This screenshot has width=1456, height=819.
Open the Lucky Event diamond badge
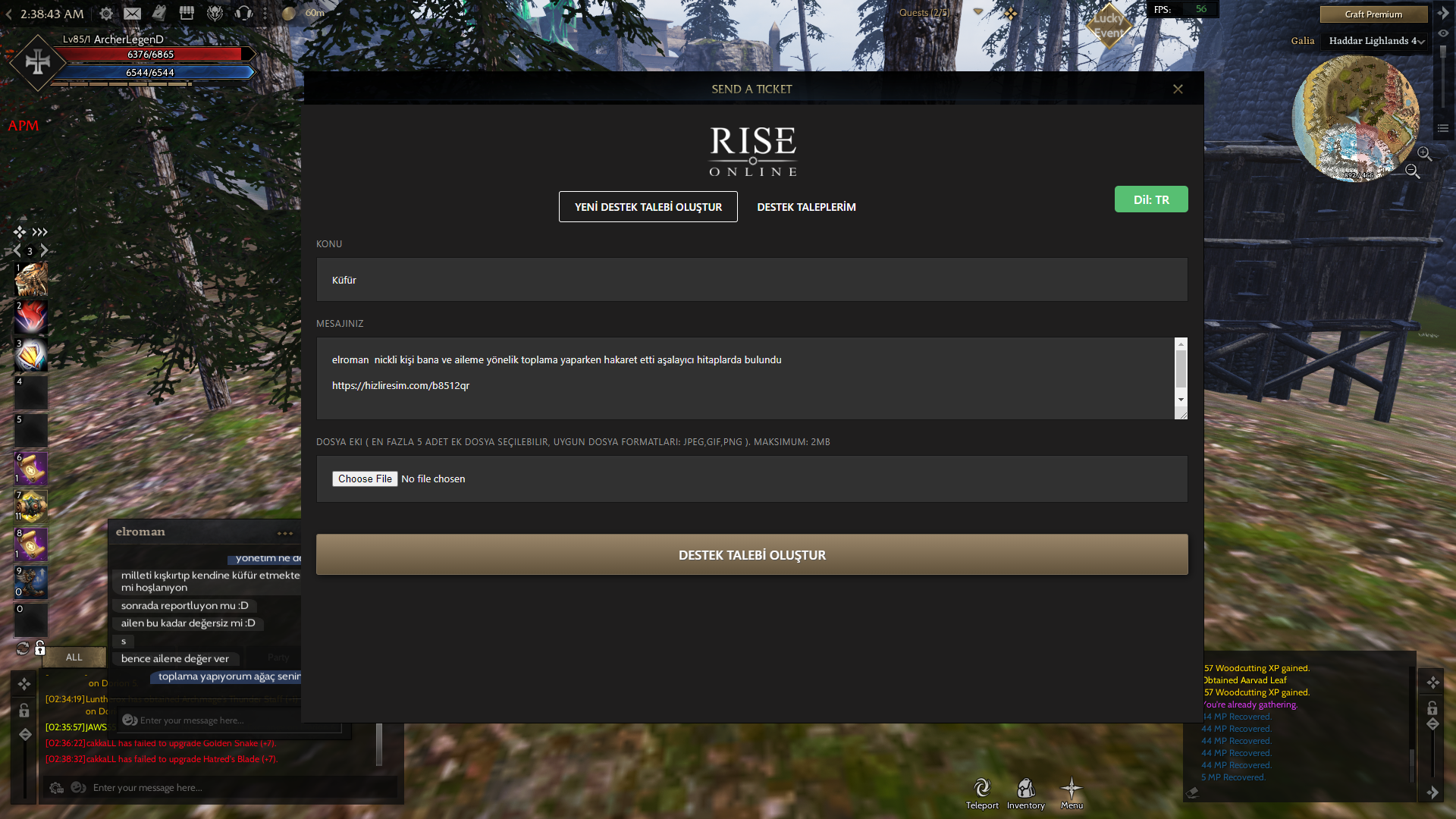click(x=1109, y=26)
